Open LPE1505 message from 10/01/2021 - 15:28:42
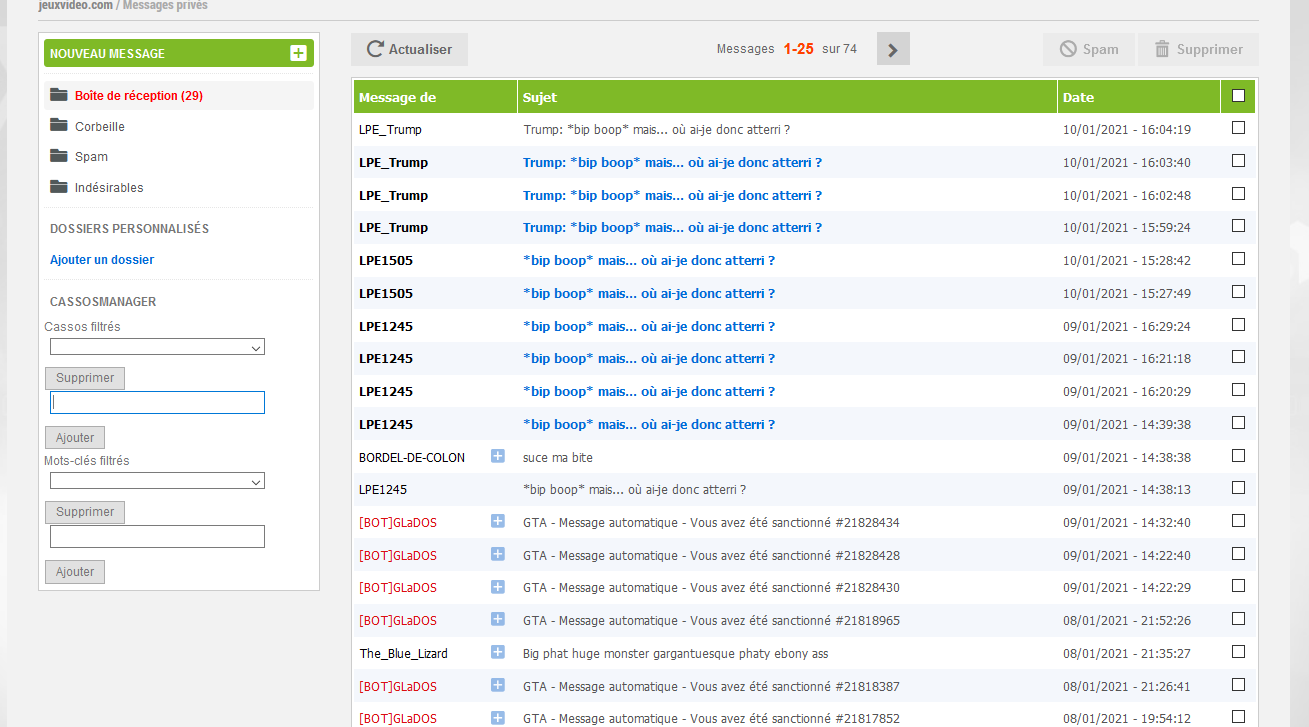Viewport: 1309px width, 727px height. 648,261
